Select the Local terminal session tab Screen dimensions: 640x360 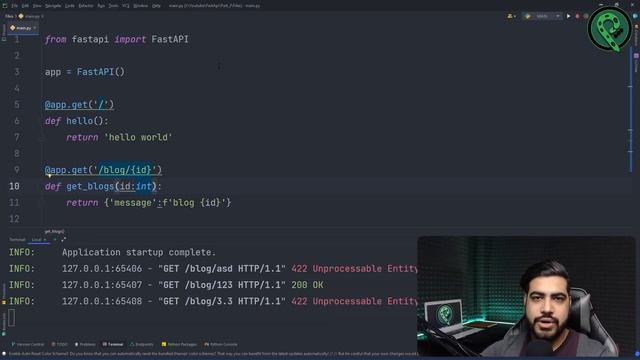pyautogui.click(x=38, y=240)
